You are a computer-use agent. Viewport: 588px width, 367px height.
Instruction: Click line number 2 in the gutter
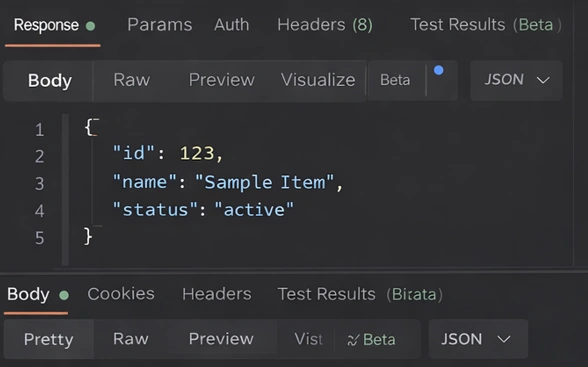(39, 156)
